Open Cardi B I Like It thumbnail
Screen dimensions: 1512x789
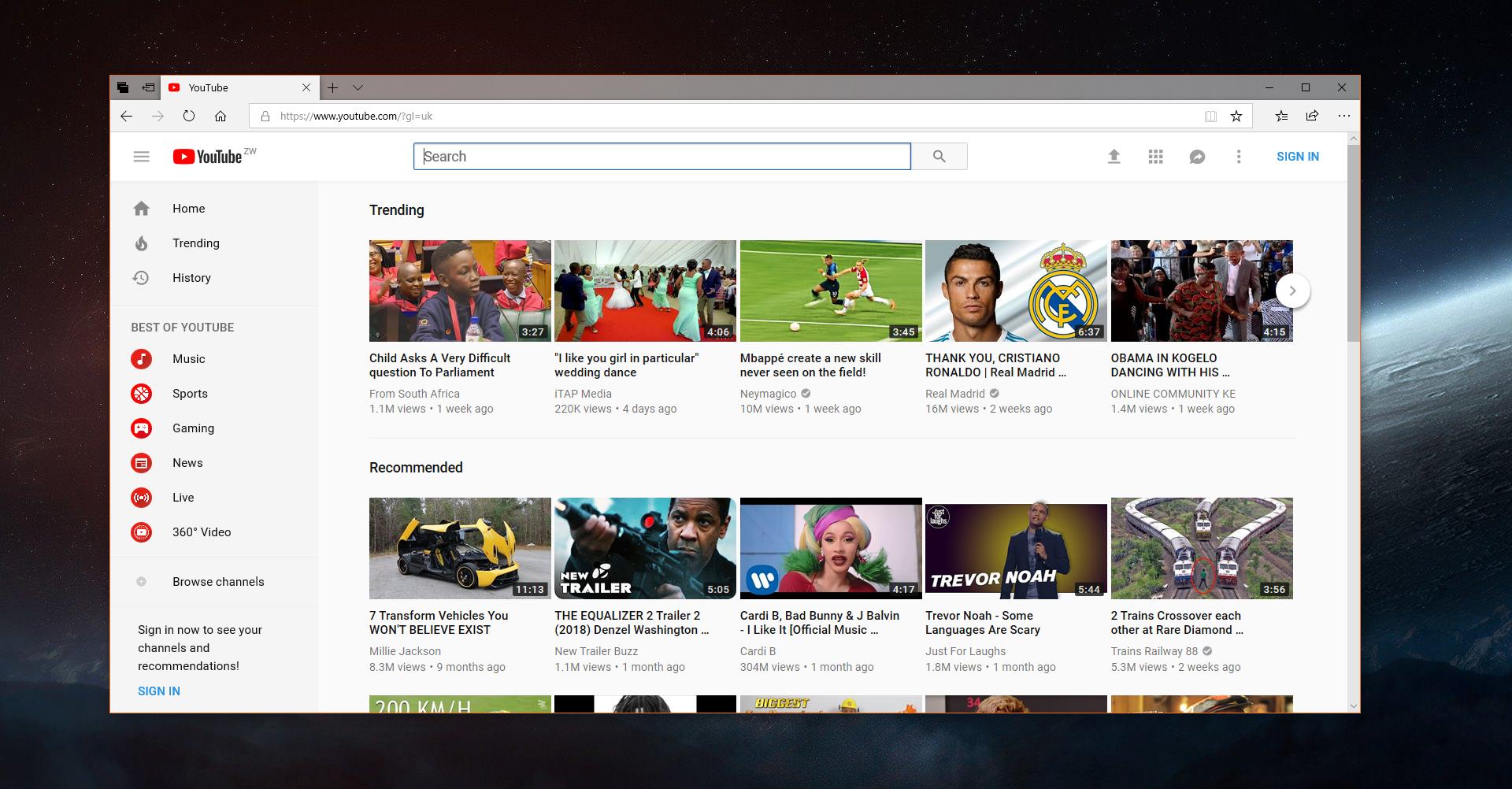click(x=831, y=548)
